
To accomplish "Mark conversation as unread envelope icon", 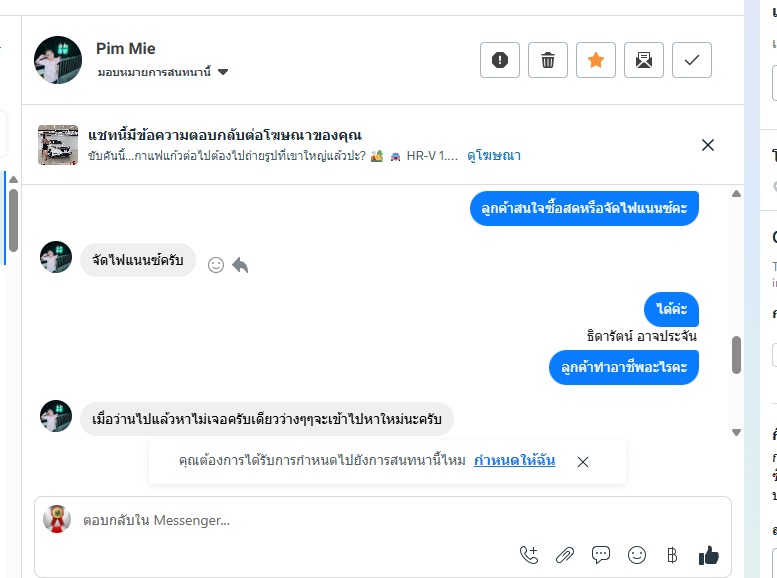I will coord(644,60).
